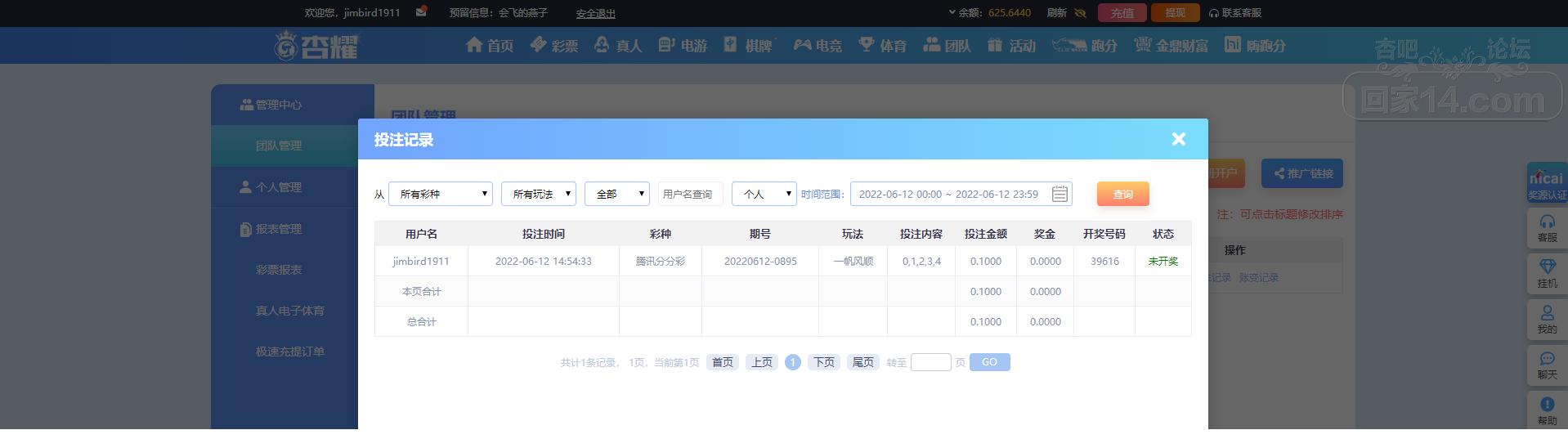The height and width of the screenshot is (448, 1568).
Task: Open the 团队 team nav item
Action: coord(947,46)
